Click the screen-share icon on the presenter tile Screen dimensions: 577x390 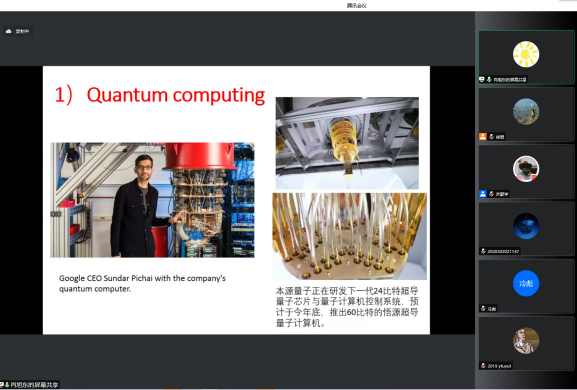(x=482, y=79)
